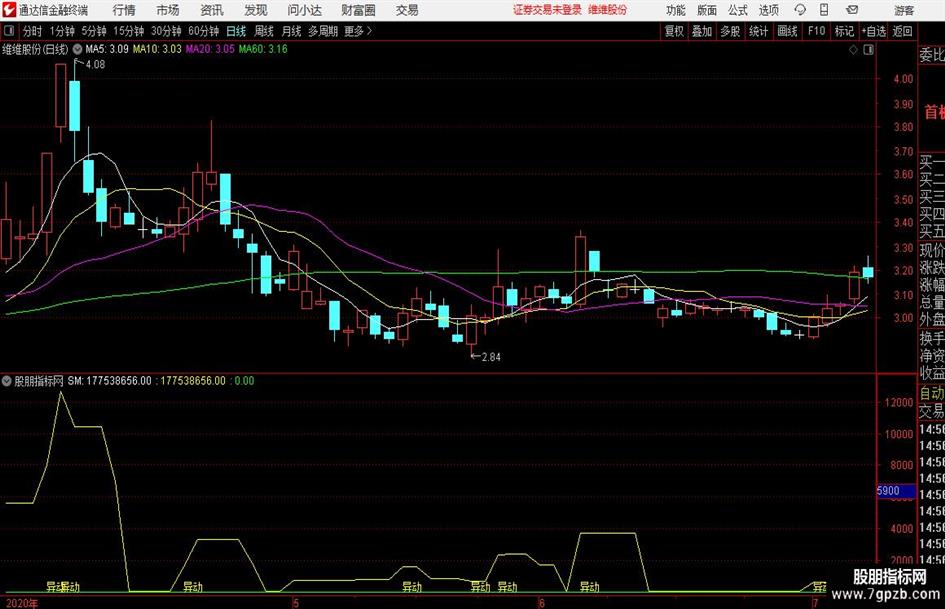Click the SM: 177538656.00 value

[x=109, y=381]
